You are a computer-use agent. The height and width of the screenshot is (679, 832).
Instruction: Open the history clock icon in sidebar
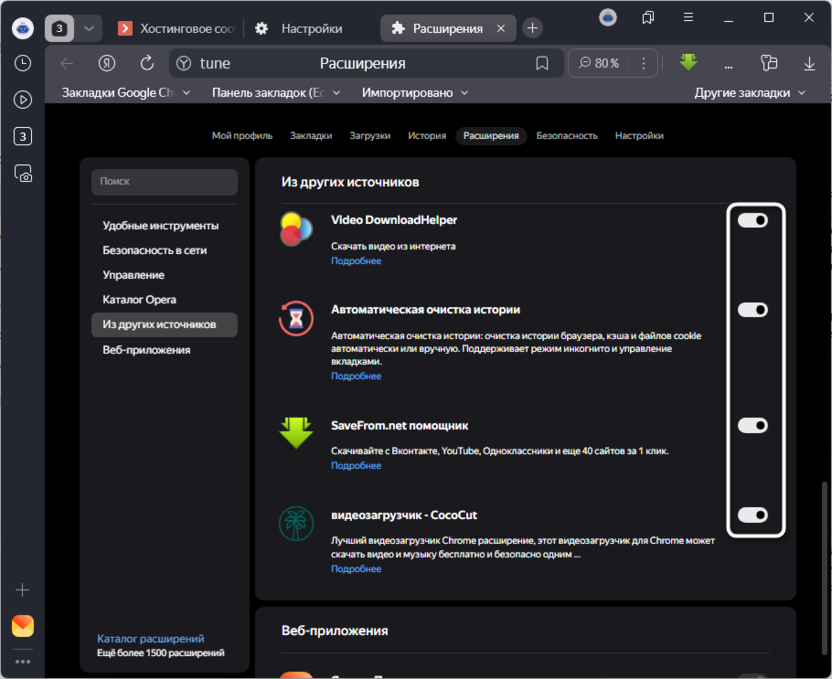[23, 63]
